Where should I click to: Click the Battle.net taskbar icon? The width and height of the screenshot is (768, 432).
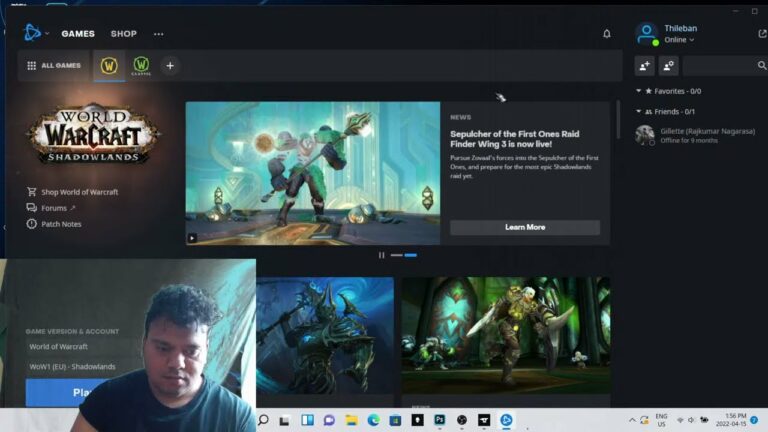click(x=506, y=420)
